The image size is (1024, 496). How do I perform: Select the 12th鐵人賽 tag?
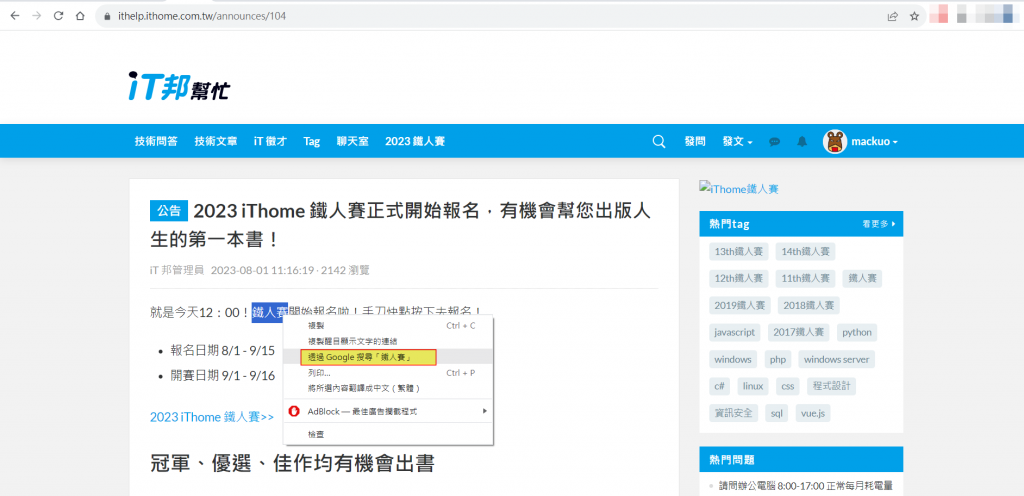click(x=739, y=278)
